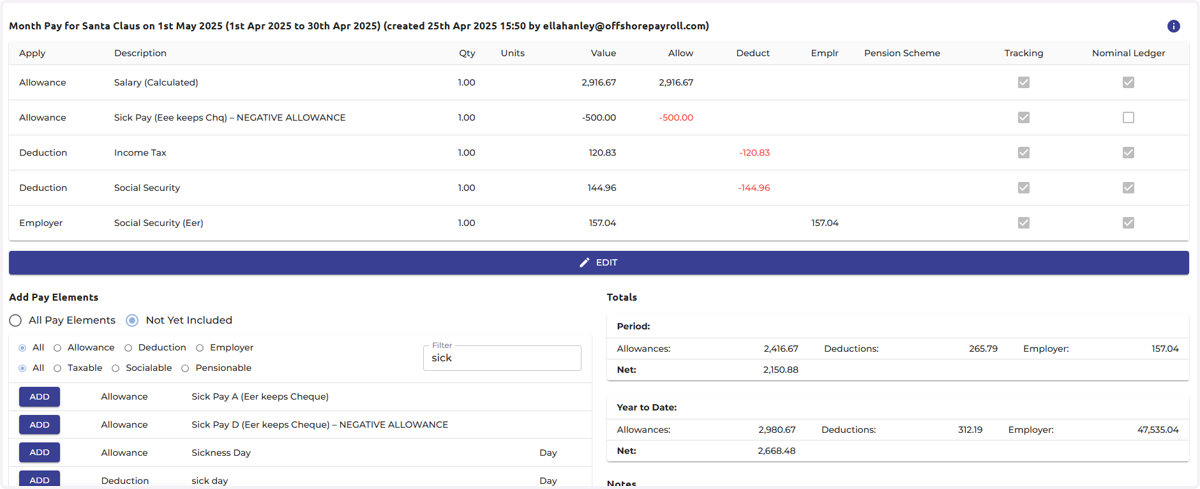Open the blue info icon
The height and width of the screenshot is (489, 1200).
click(x=1174, y=26)
